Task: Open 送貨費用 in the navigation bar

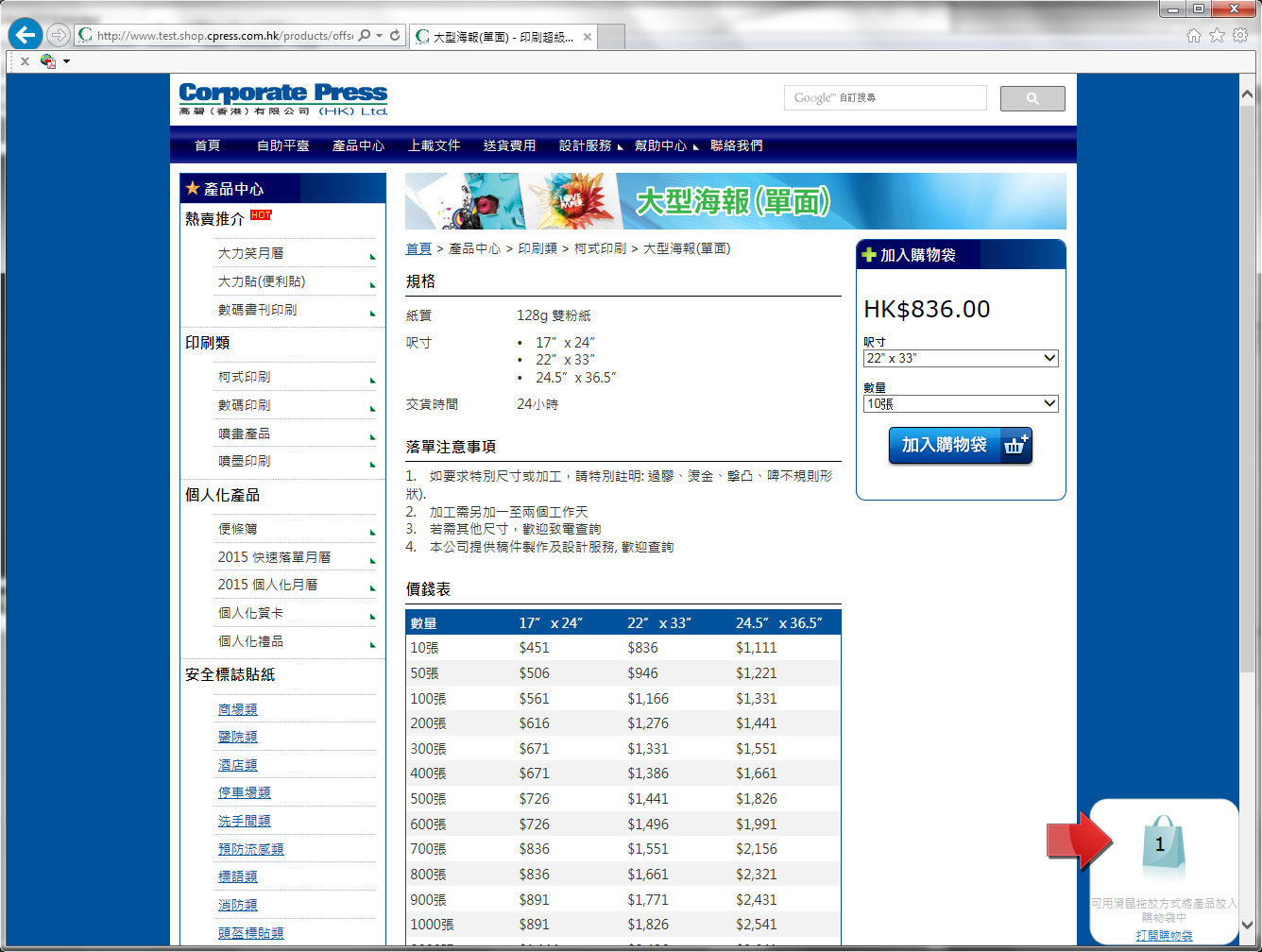Action: [x=509, y=145]
